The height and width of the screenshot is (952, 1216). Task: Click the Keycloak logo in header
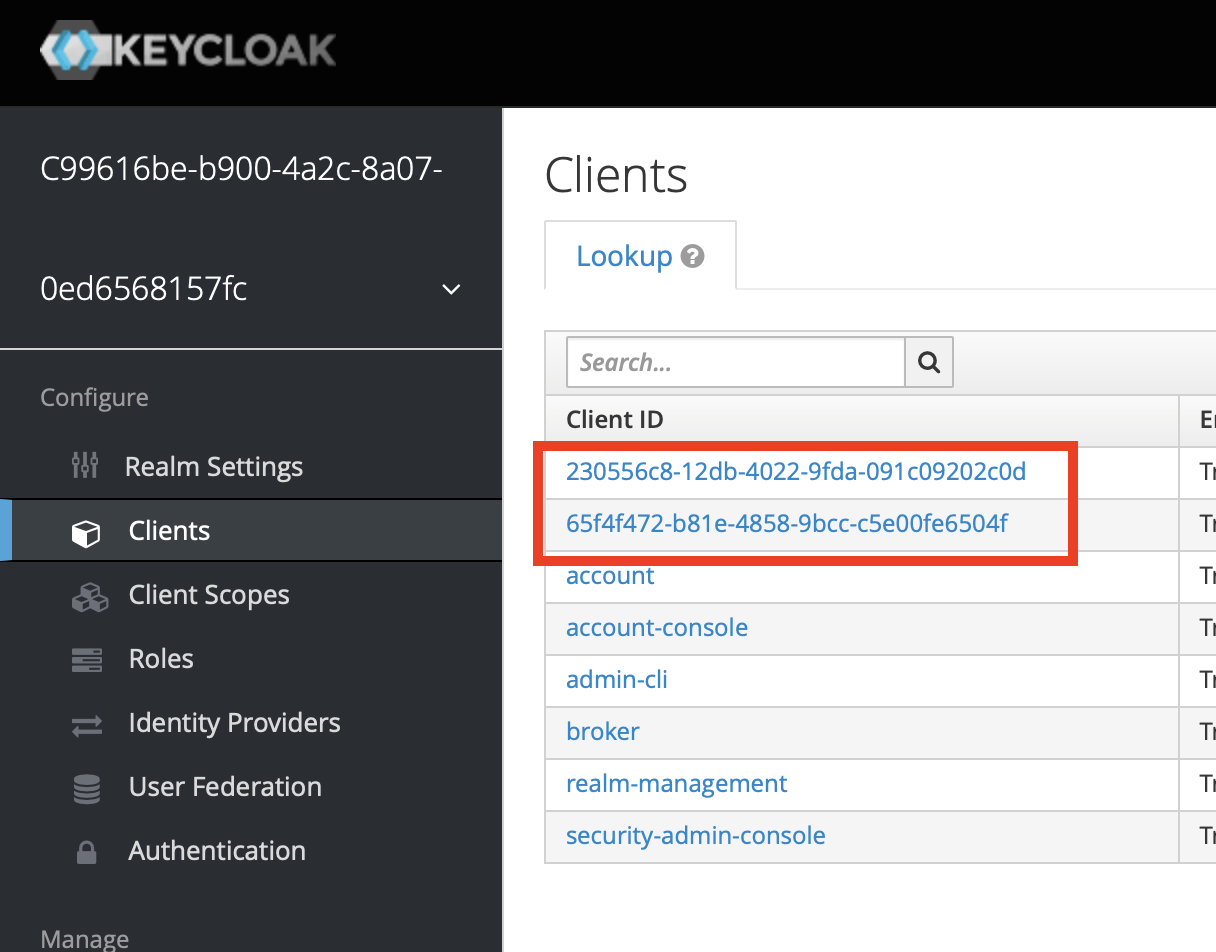pyautogui.click(x=188, y=51)
